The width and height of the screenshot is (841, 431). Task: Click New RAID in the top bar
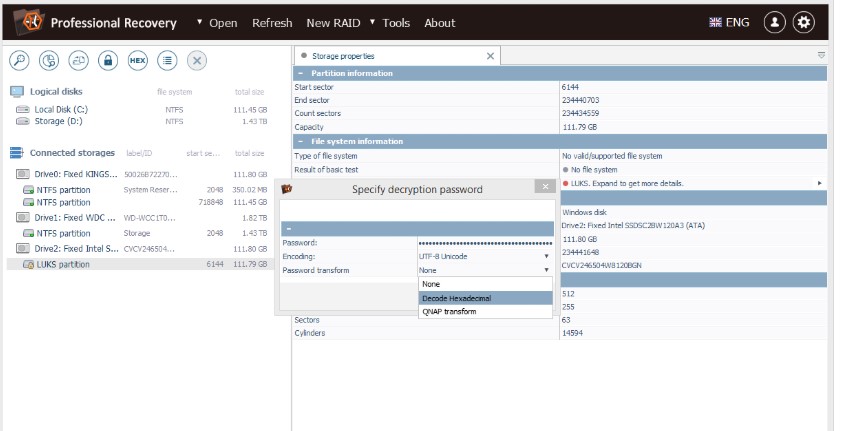click(332, 23)
